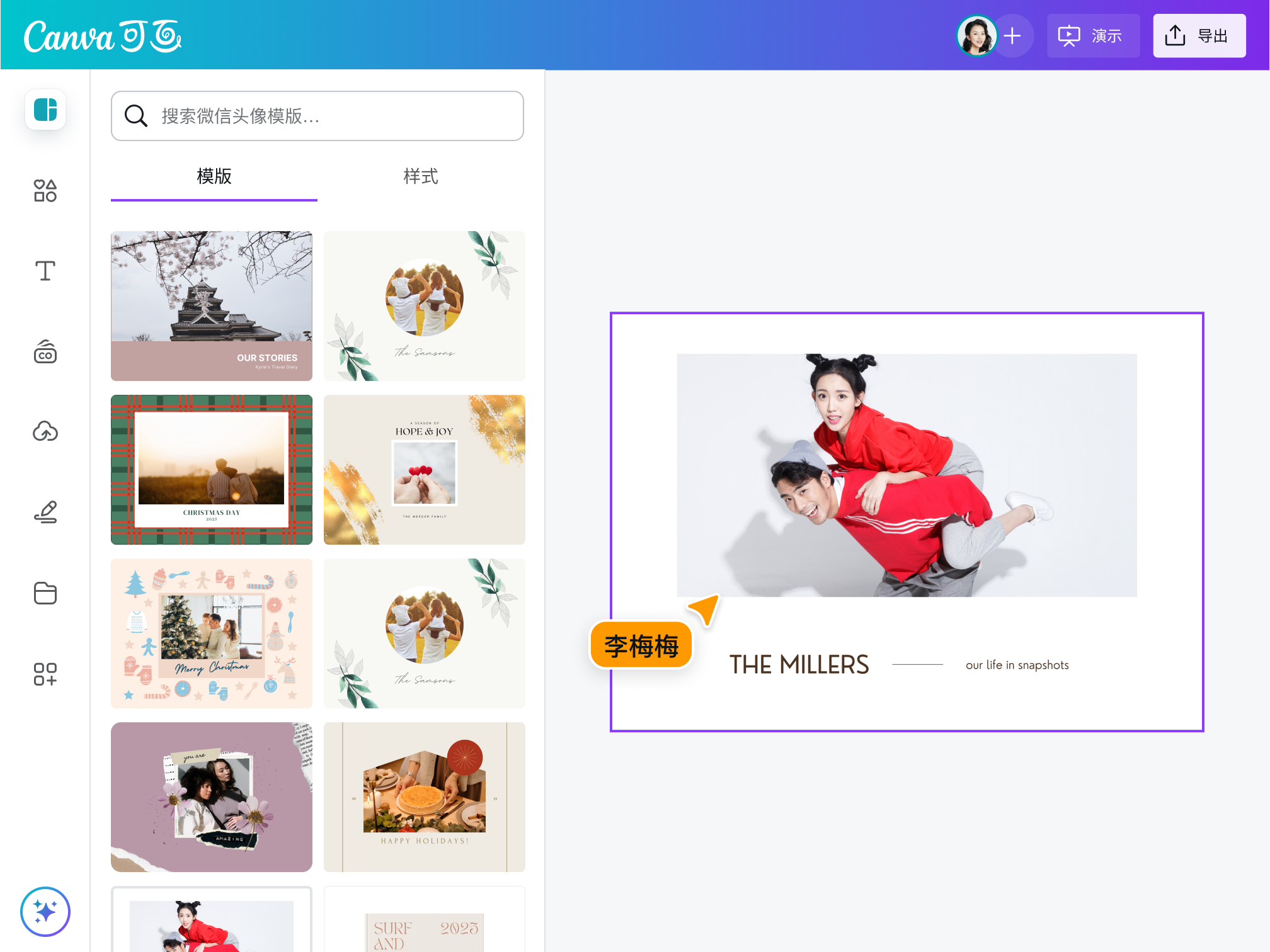Select the couple photo on canvas
This screenshot has height=952, width=1270.
(907, 475)
